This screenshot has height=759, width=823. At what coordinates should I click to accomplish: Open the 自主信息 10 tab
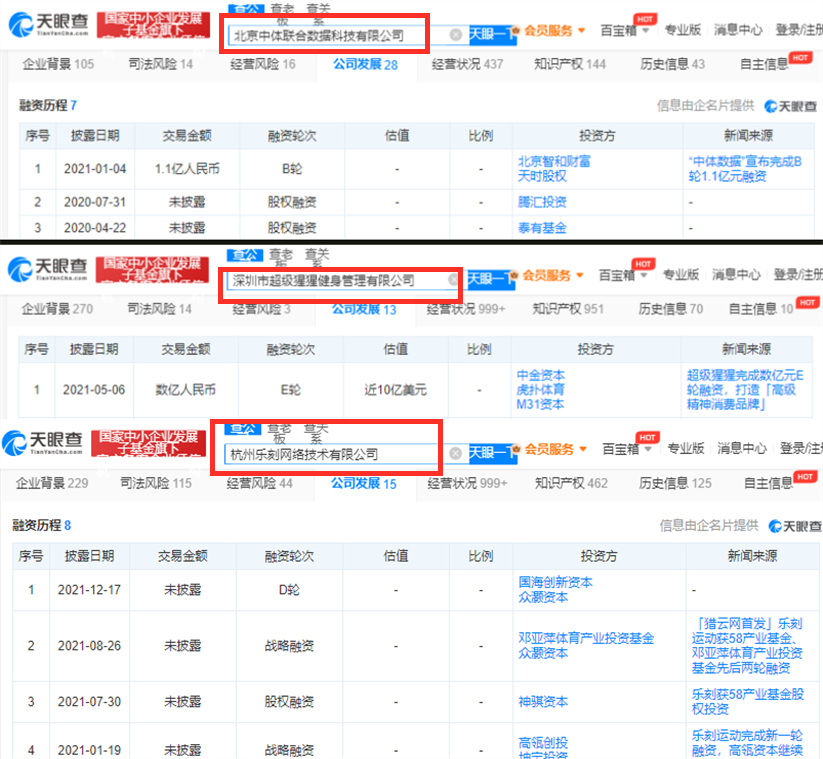click(761, 309)
